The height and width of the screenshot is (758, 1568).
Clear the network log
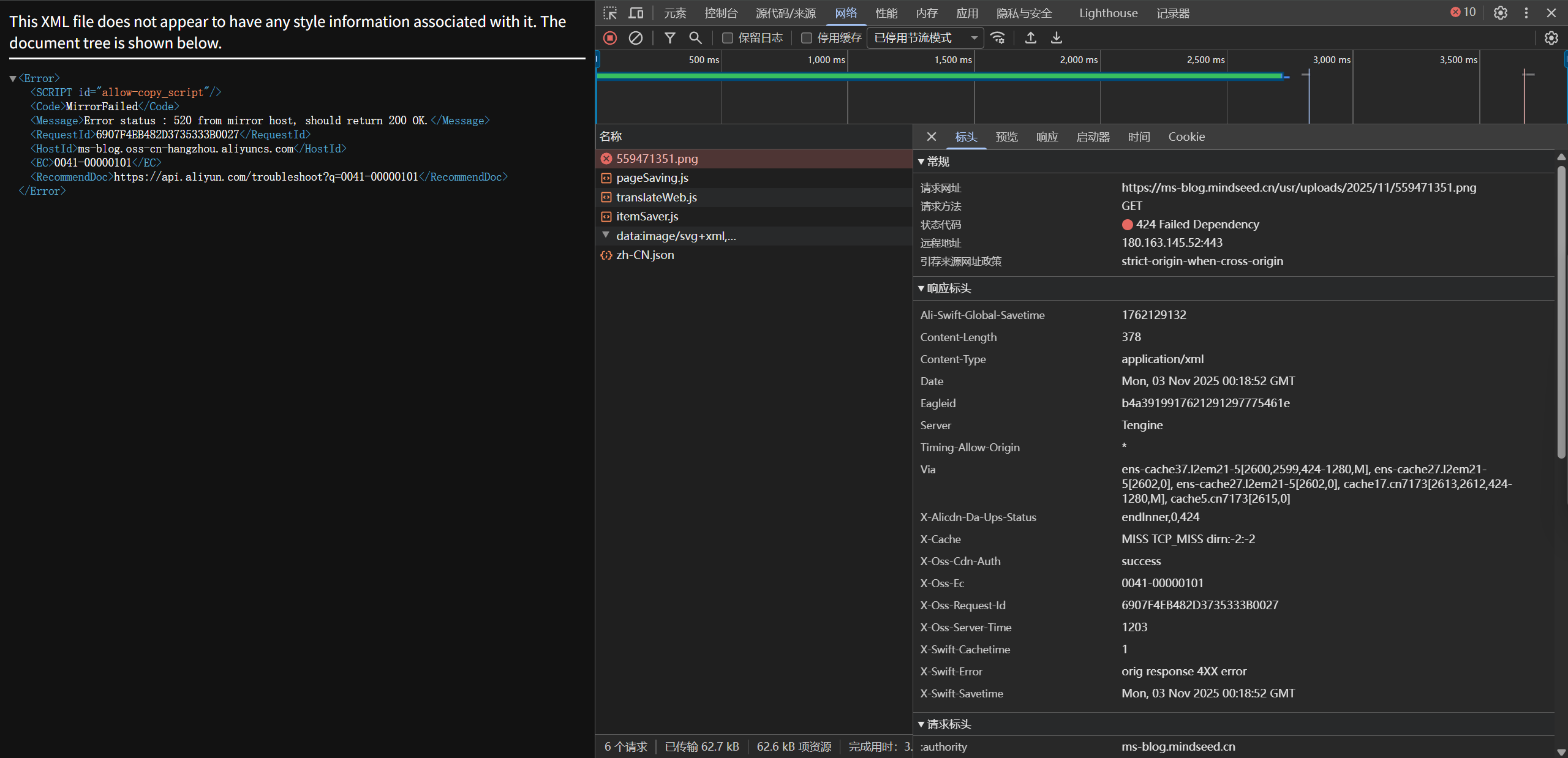636,38
